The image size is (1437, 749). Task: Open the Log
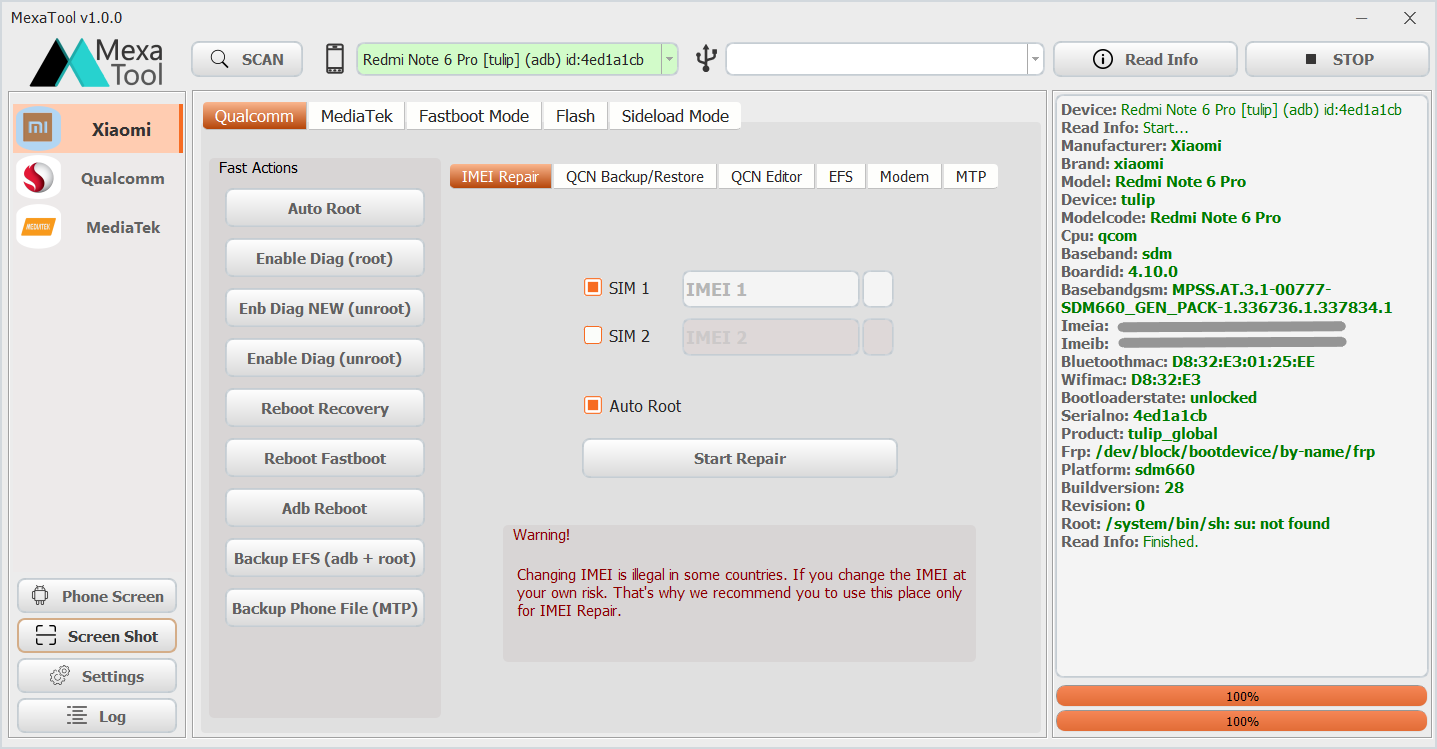97,716
